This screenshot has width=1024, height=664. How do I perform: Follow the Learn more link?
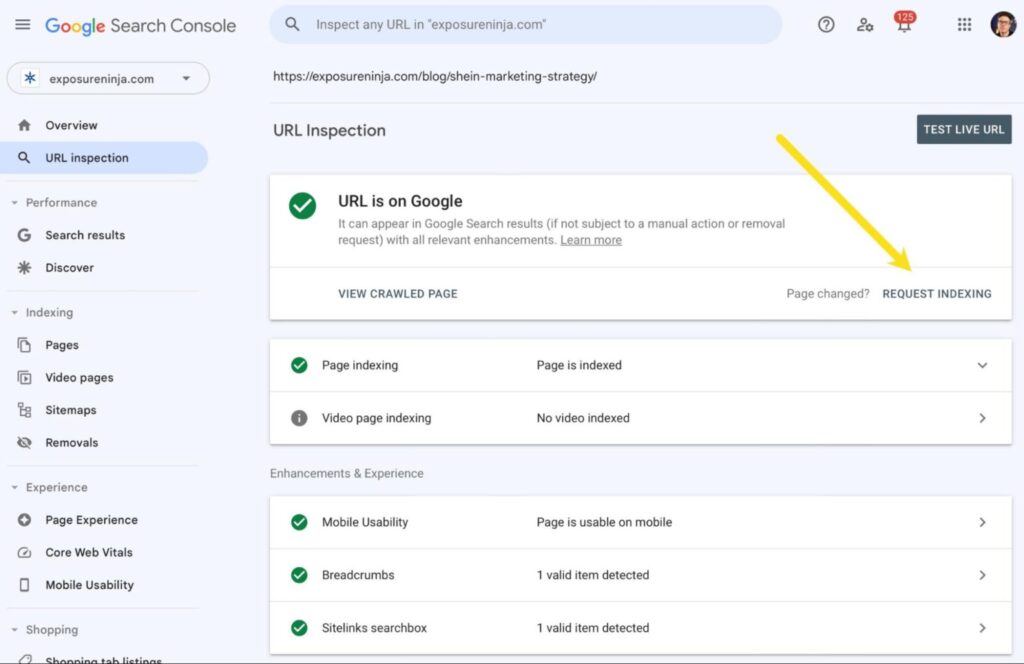591,240
